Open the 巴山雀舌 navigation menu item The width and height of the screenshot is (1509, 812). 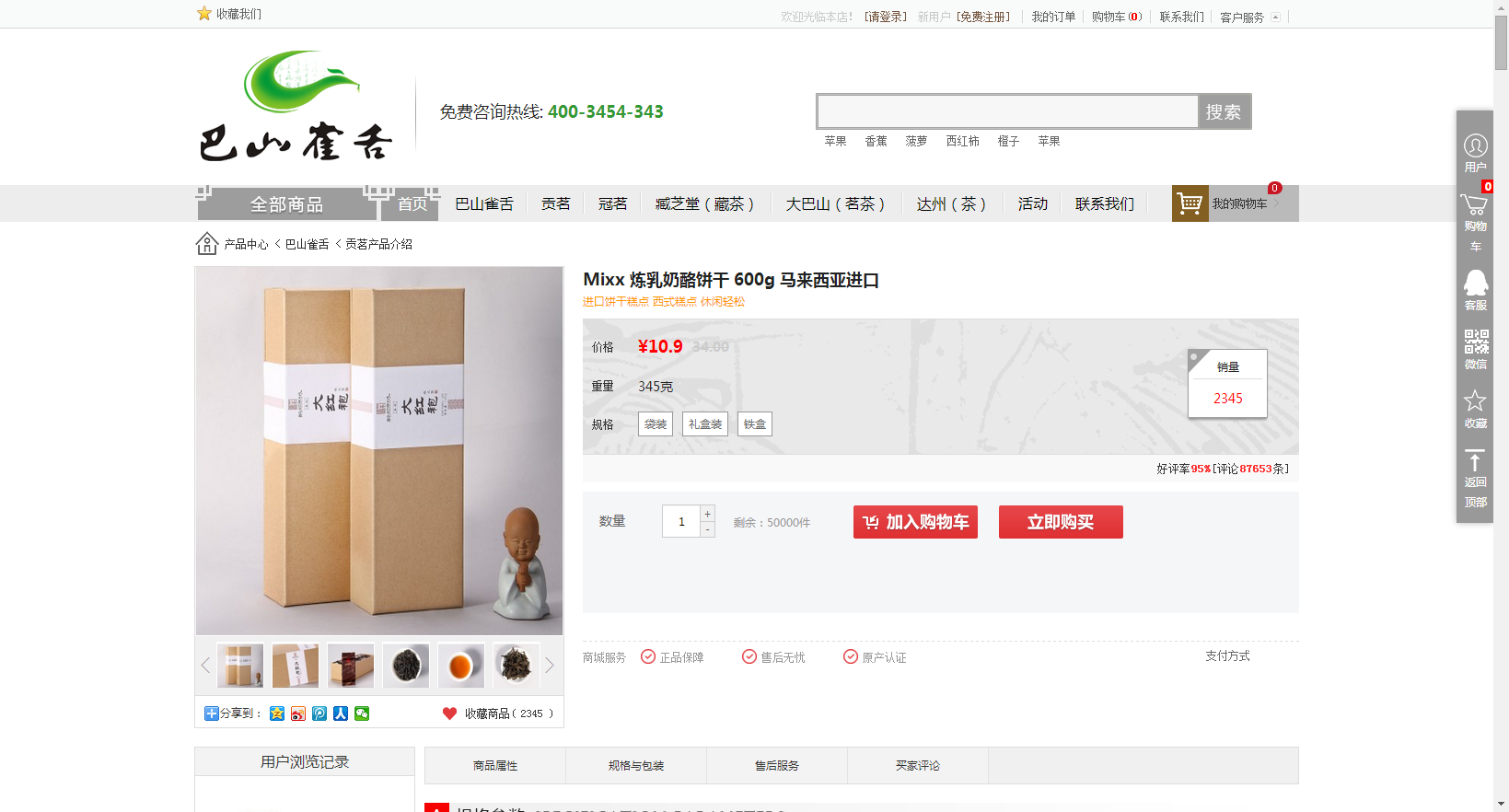484,203
